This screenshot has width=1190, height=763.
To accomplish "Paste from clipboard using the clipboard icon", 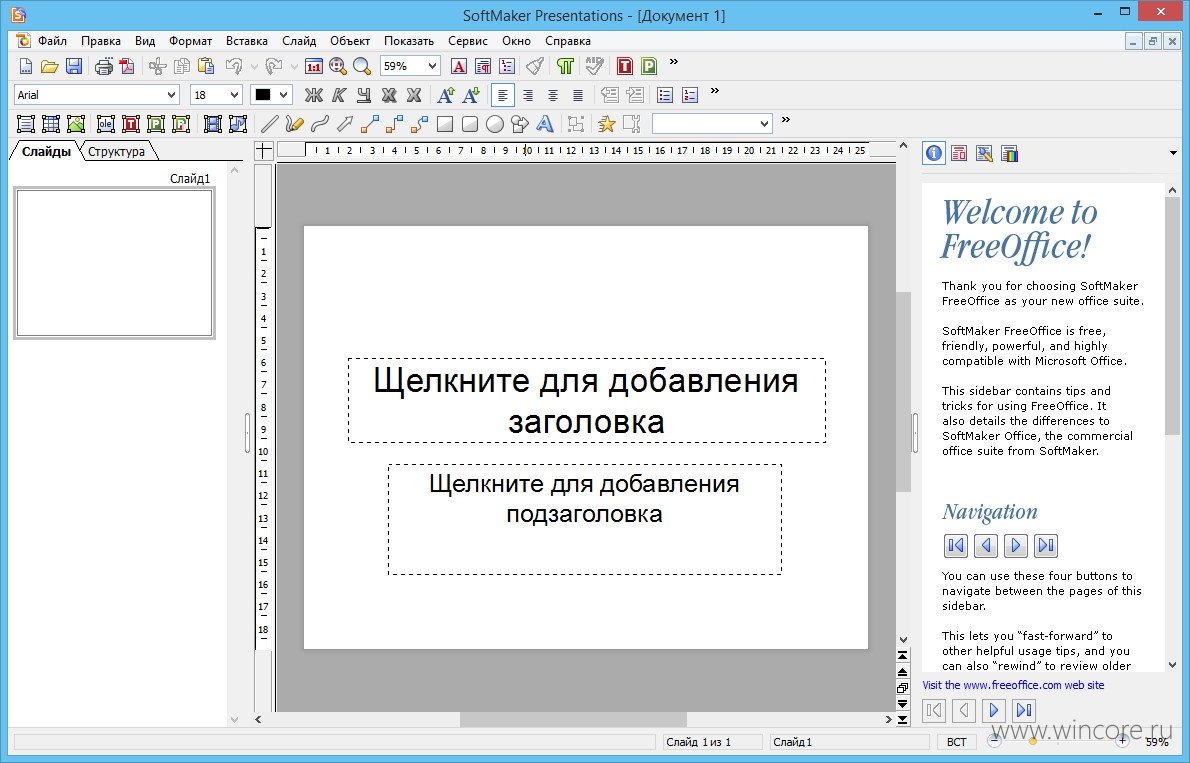I will click(x=205, y=67).
